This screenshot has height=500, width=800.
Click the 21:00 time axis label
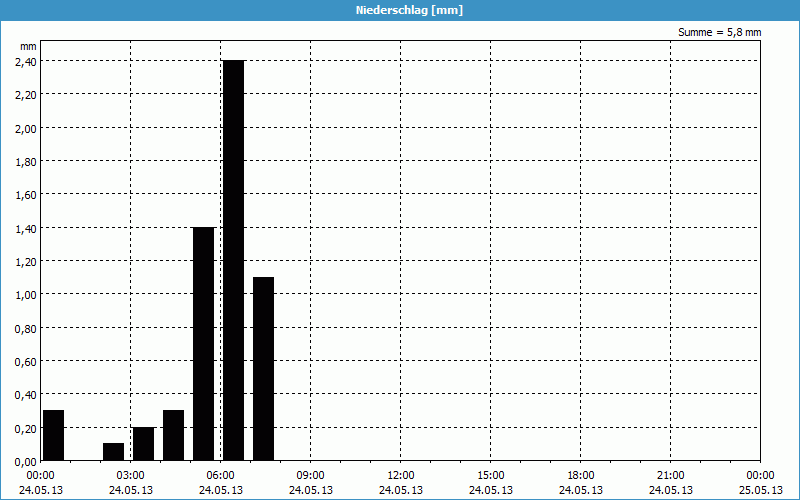(671, 475)
